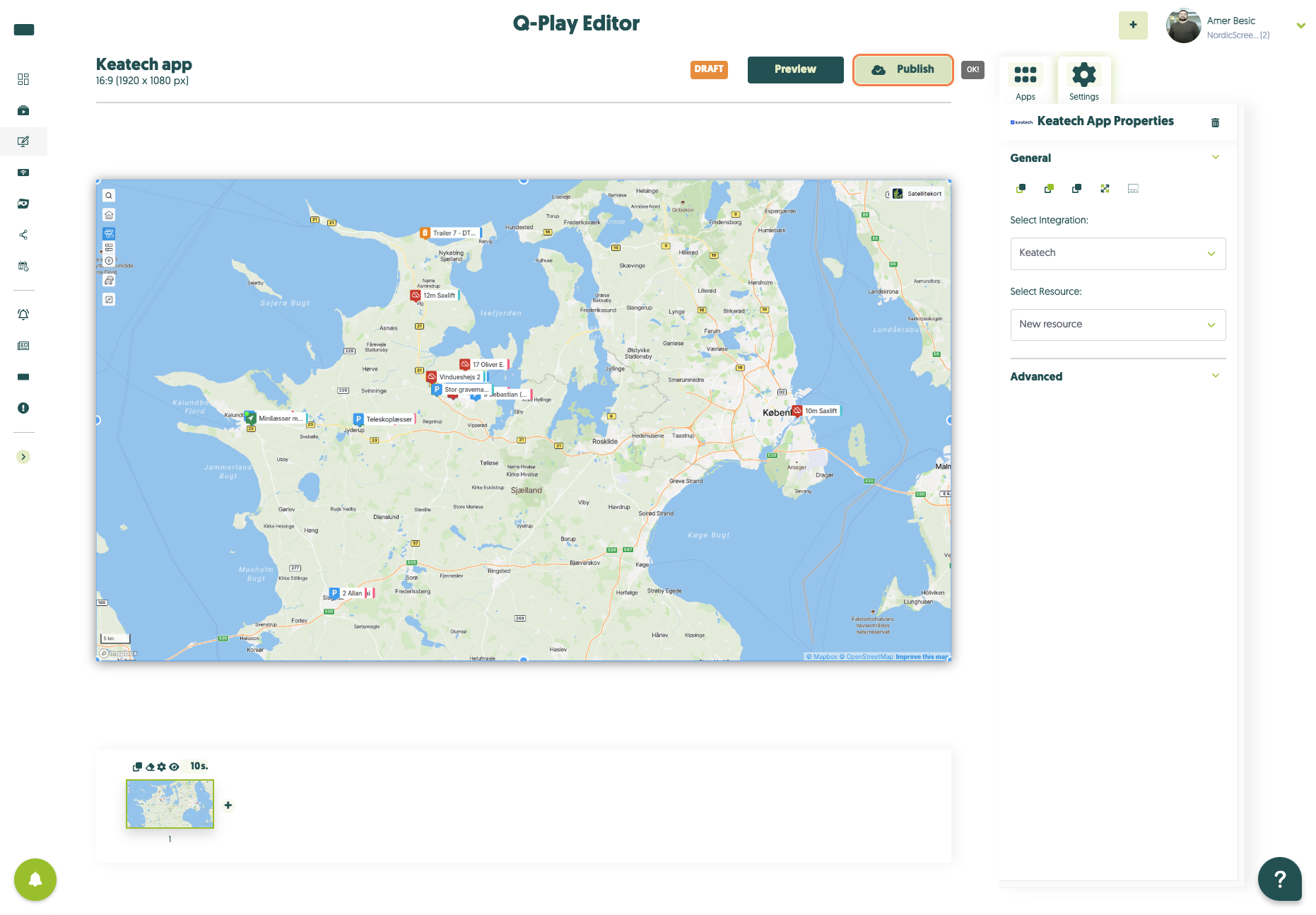Click the bring forward layer icon
The width and height of the screenshot is (1316, 915).
tap(1021, 189)
